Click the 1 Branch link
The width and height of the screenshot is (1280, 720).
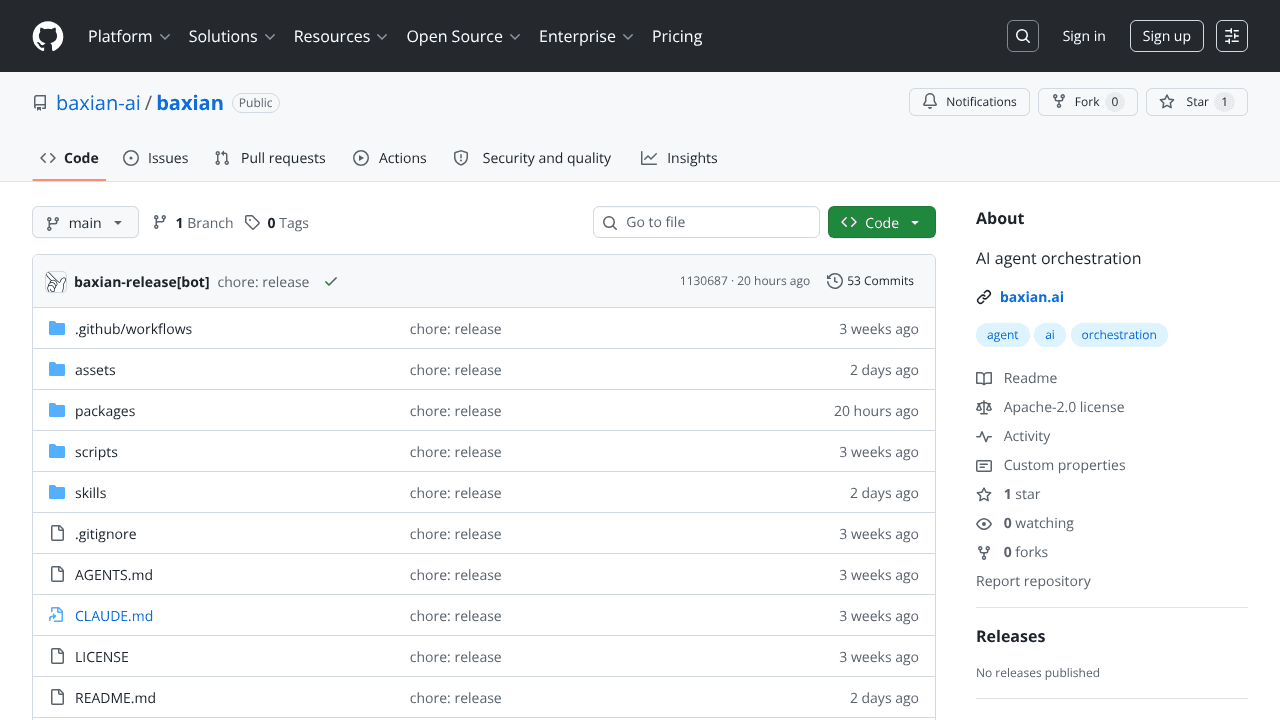[x=193, y=223]
